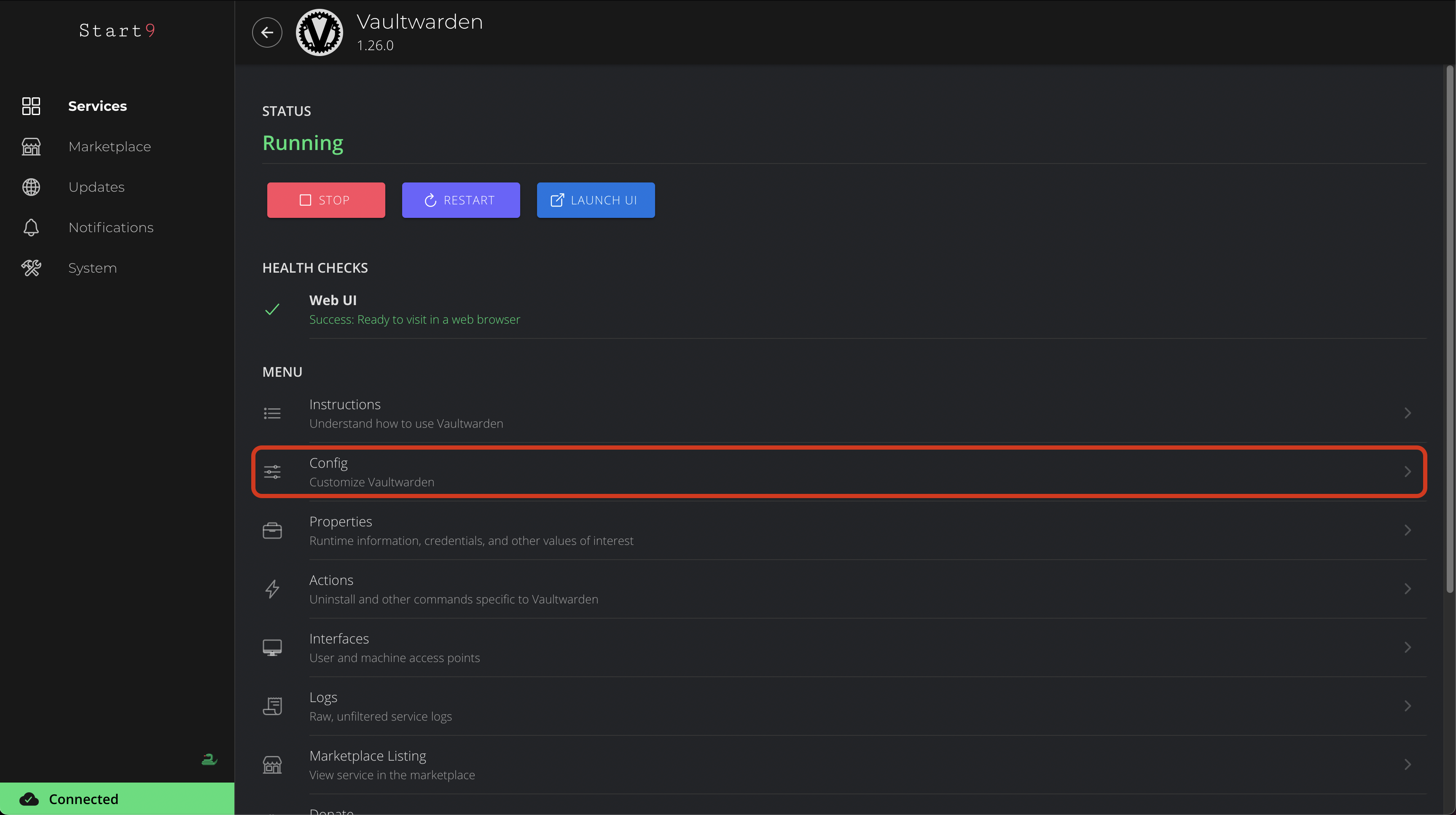
Task: Click the Config sliders icon
Action: (x=272, y=472)
